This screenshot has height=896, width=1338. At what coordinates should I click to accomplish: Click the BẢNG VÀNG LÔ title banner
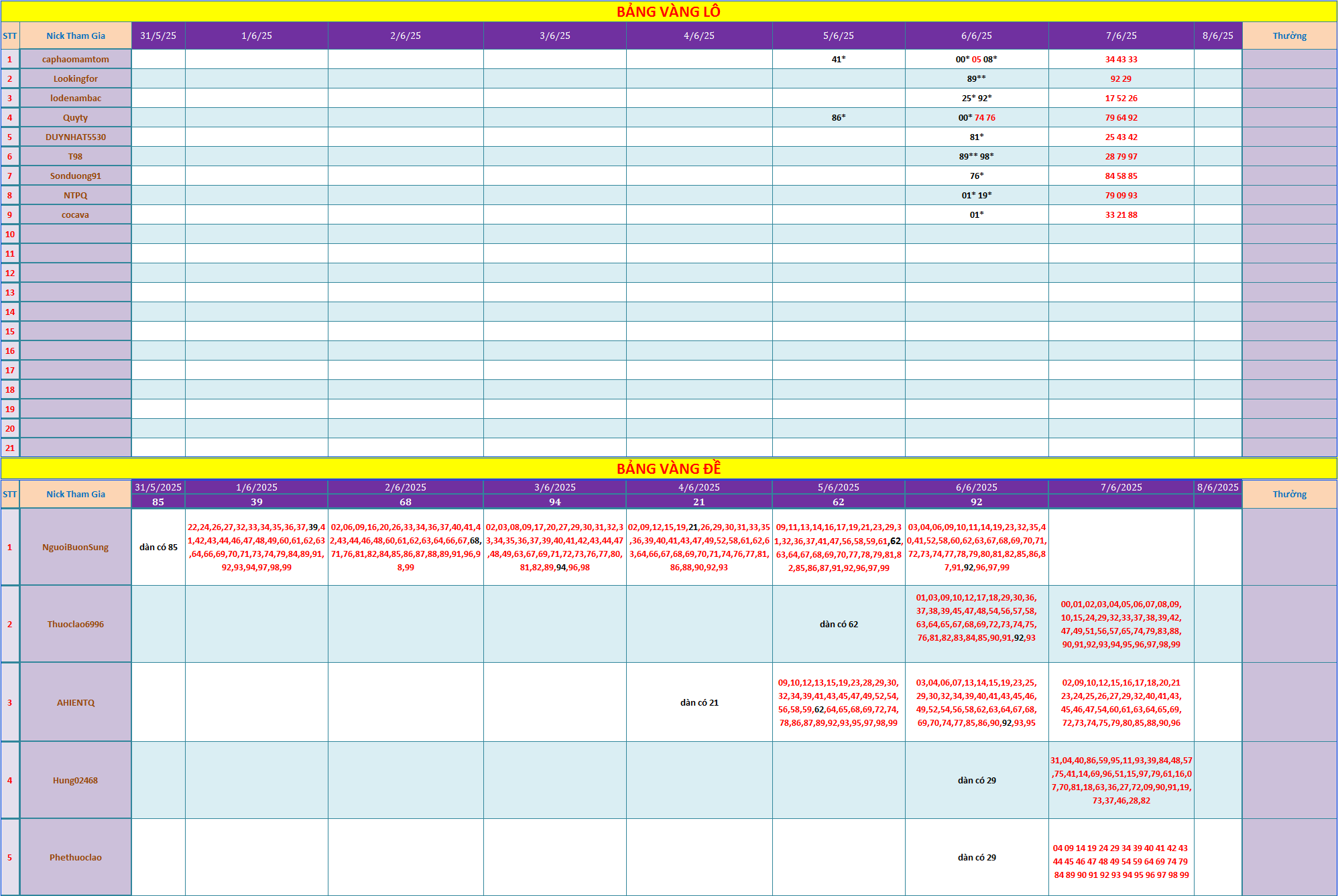tap(668, 11)
